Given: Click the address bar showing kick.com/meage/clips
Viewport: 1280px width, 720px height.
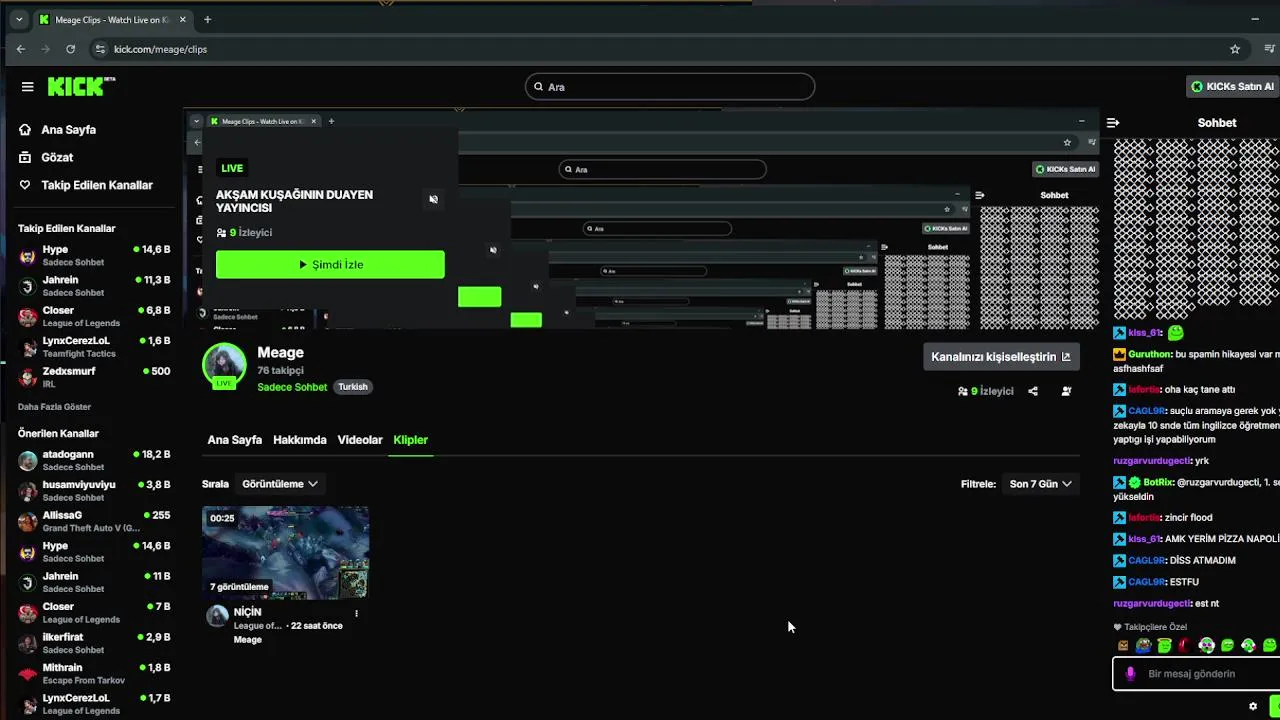Looking at the screenshot, I should tap(160, 49).
